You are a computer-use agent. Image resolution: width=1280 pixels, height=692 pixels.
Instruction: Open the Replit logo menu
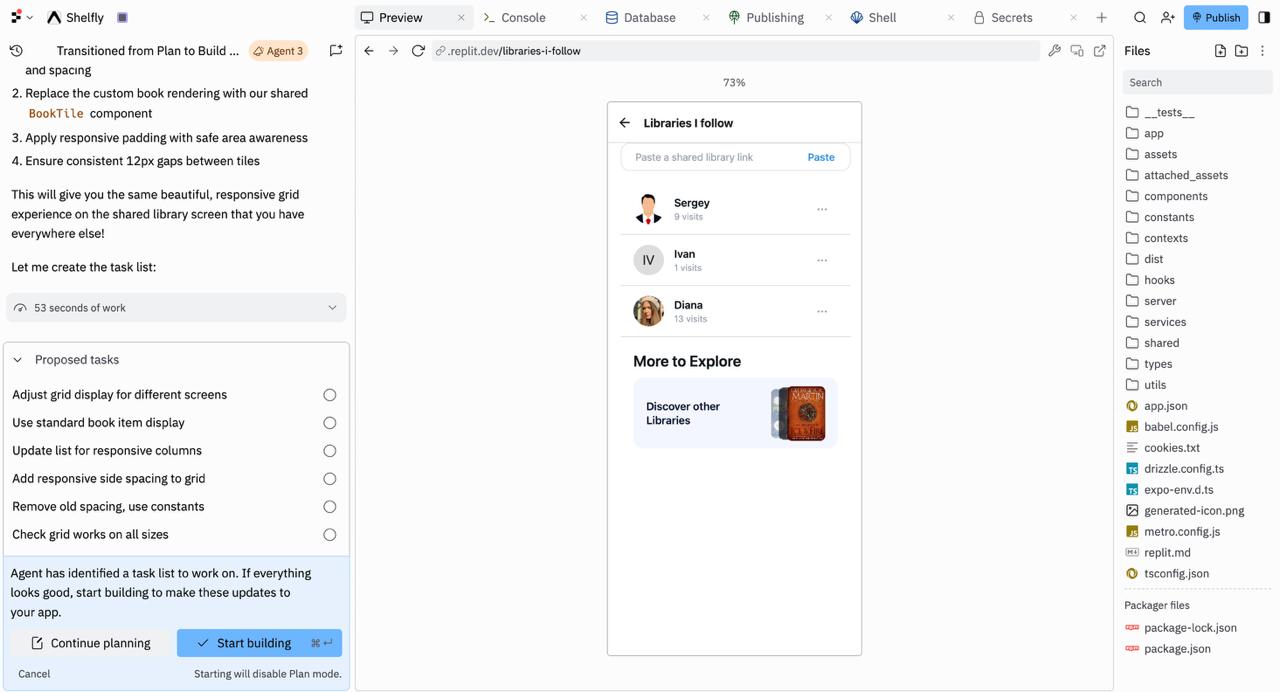(x=22, y=17)
